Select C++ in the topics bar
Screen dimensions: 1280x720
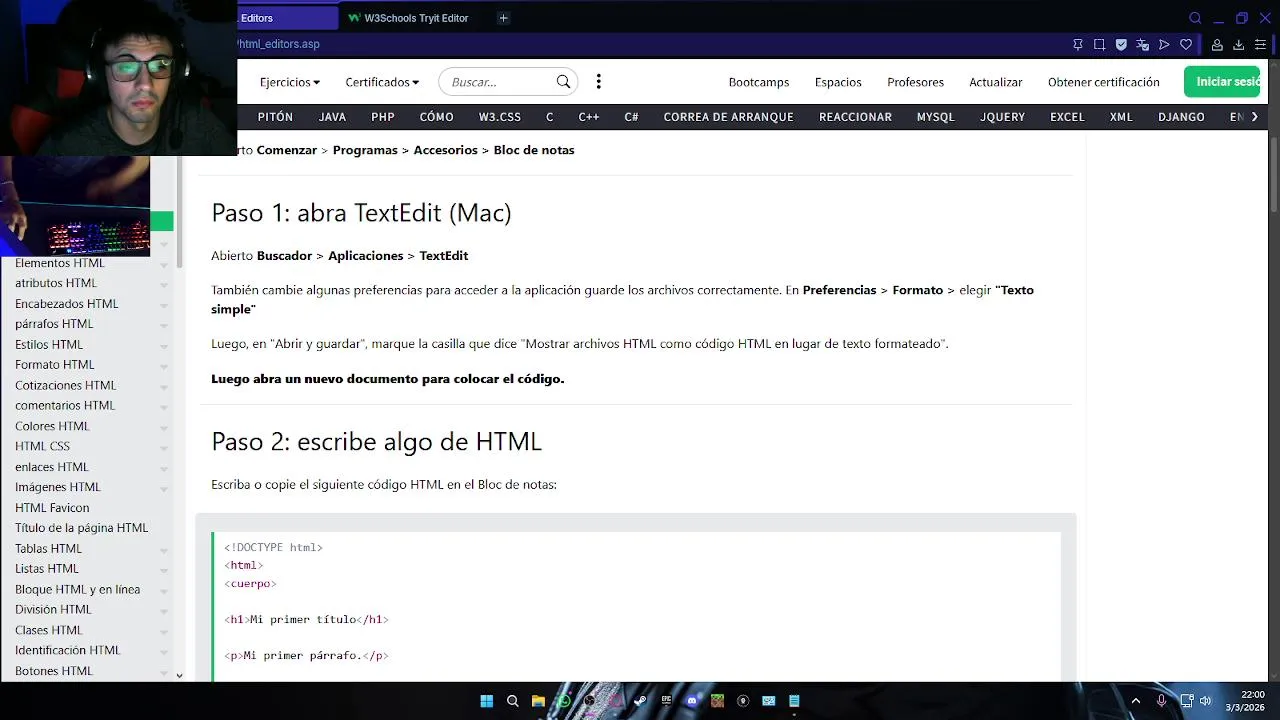coord(589,117)
